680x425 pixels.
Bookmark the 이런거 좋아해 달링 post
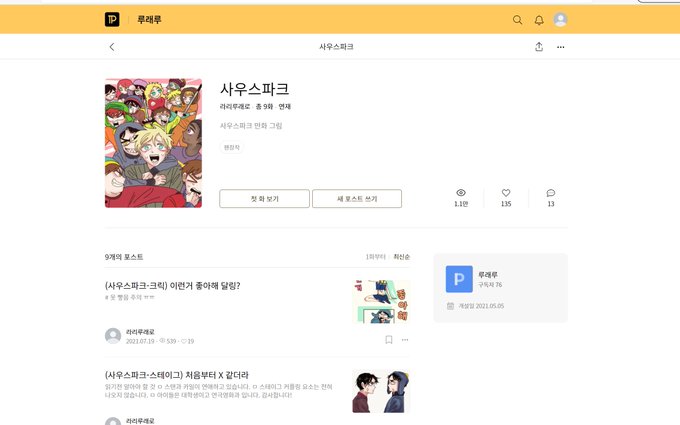point(389,340)
